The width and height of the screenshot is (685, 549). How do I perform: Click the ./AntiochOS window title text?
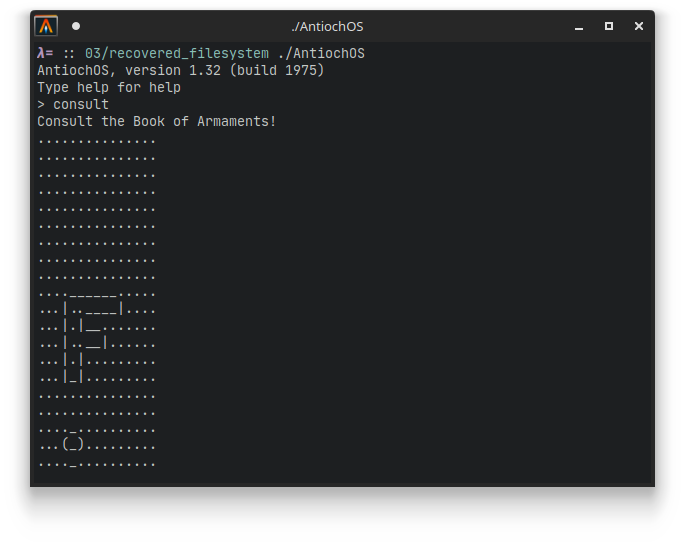point(327,27)
